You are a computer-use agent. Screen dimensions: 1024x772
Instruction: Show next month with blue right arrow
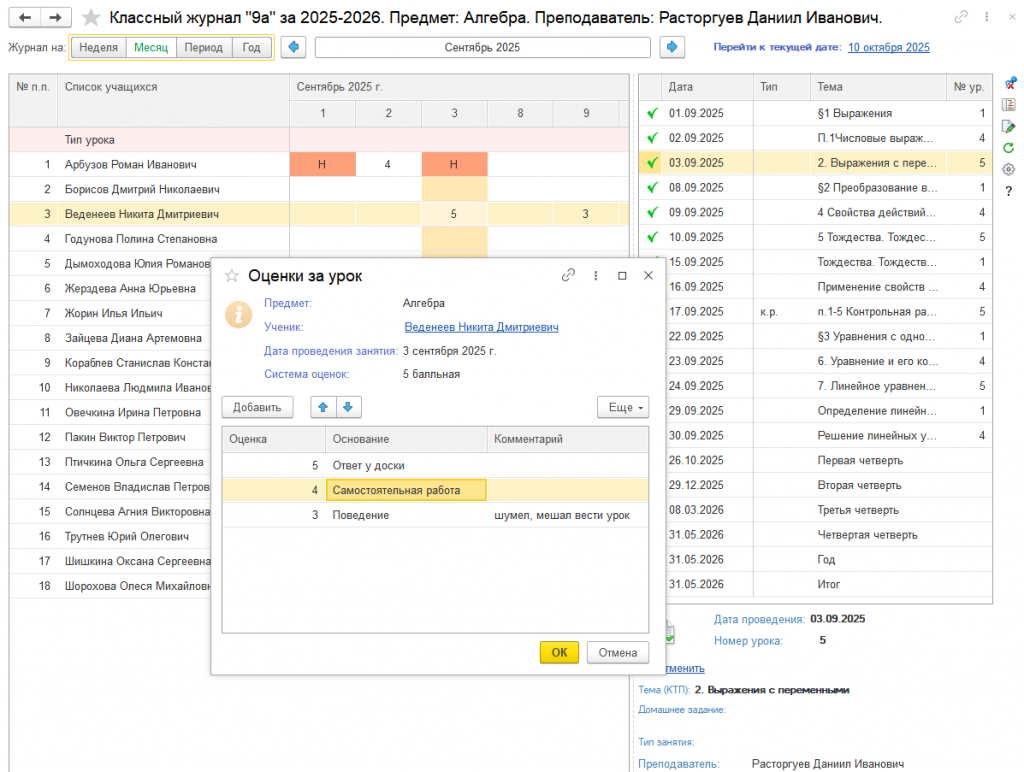(x=672, y=47)
